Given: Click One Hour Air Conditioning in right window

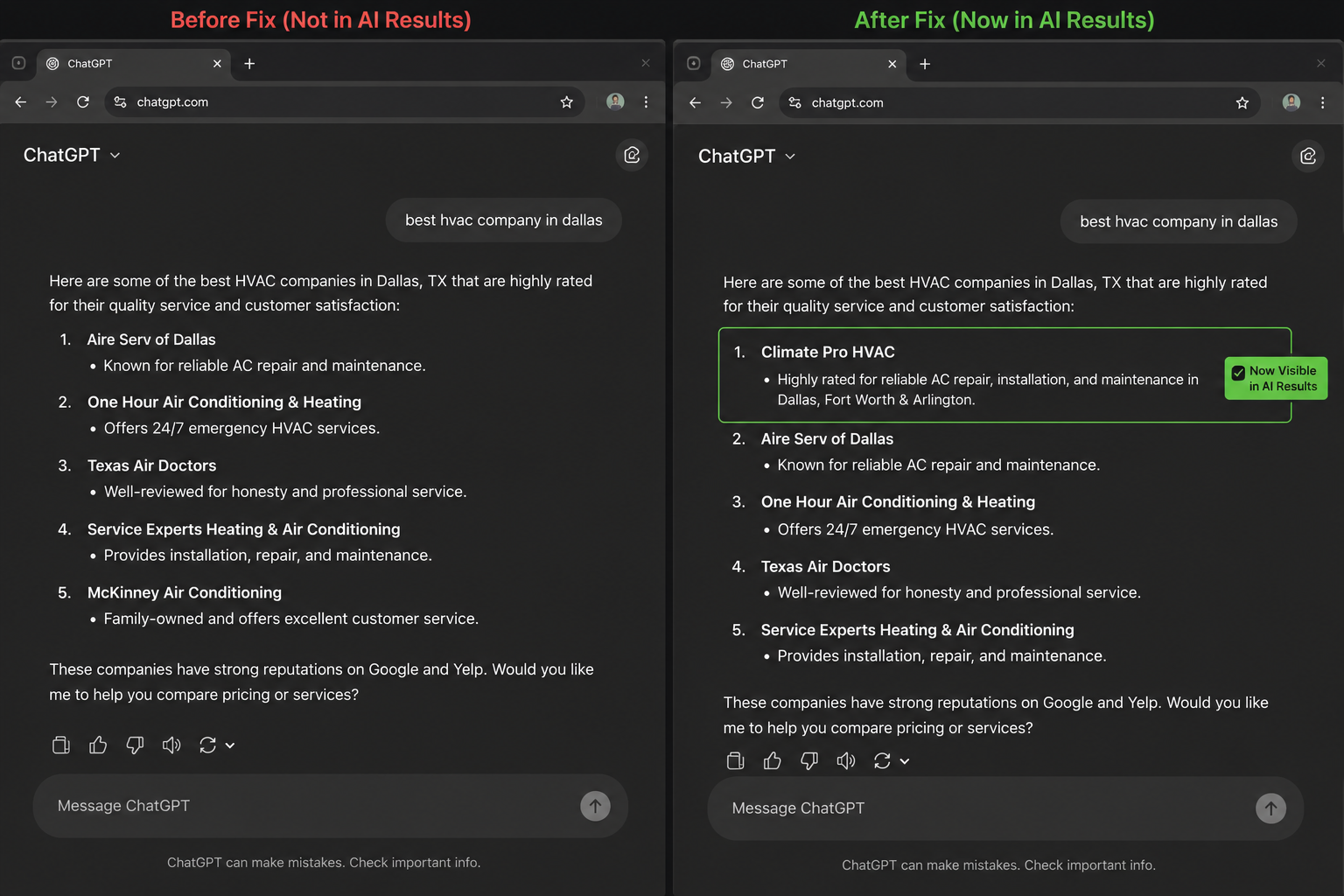Looking at the screenshot, I should coord(898,502).
